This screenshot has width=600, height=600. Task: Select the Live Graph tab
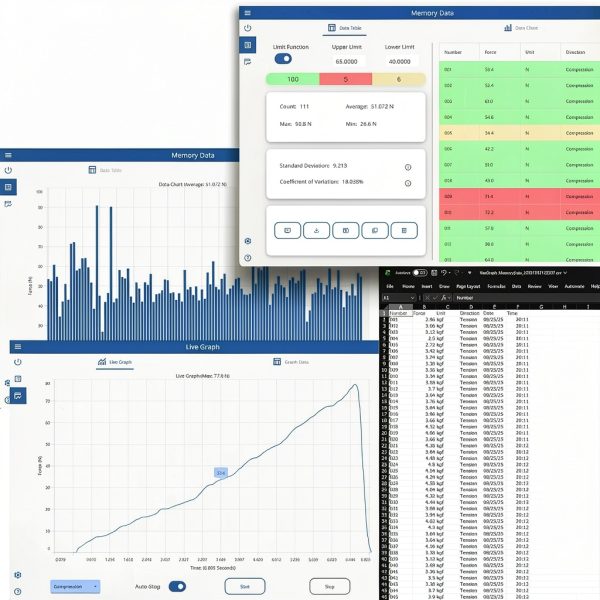(x=115, y=362)
